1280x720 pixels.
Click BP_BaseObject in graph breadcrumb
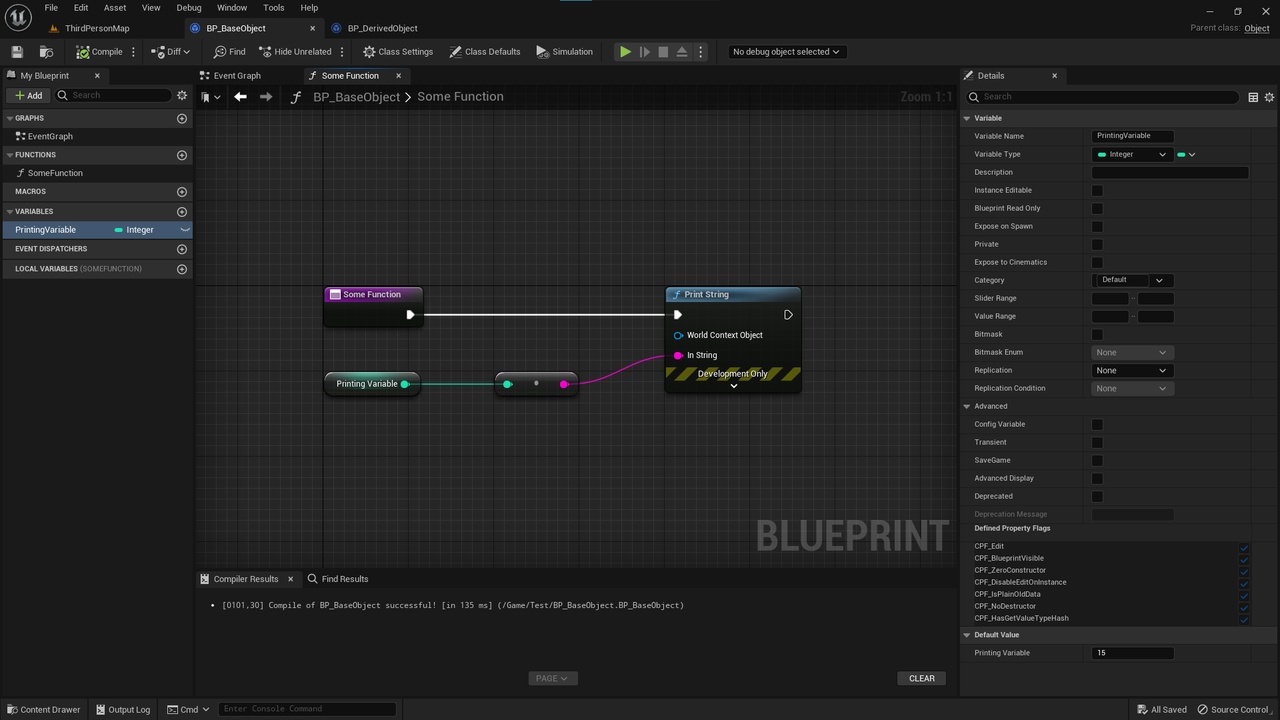[356, 97]
